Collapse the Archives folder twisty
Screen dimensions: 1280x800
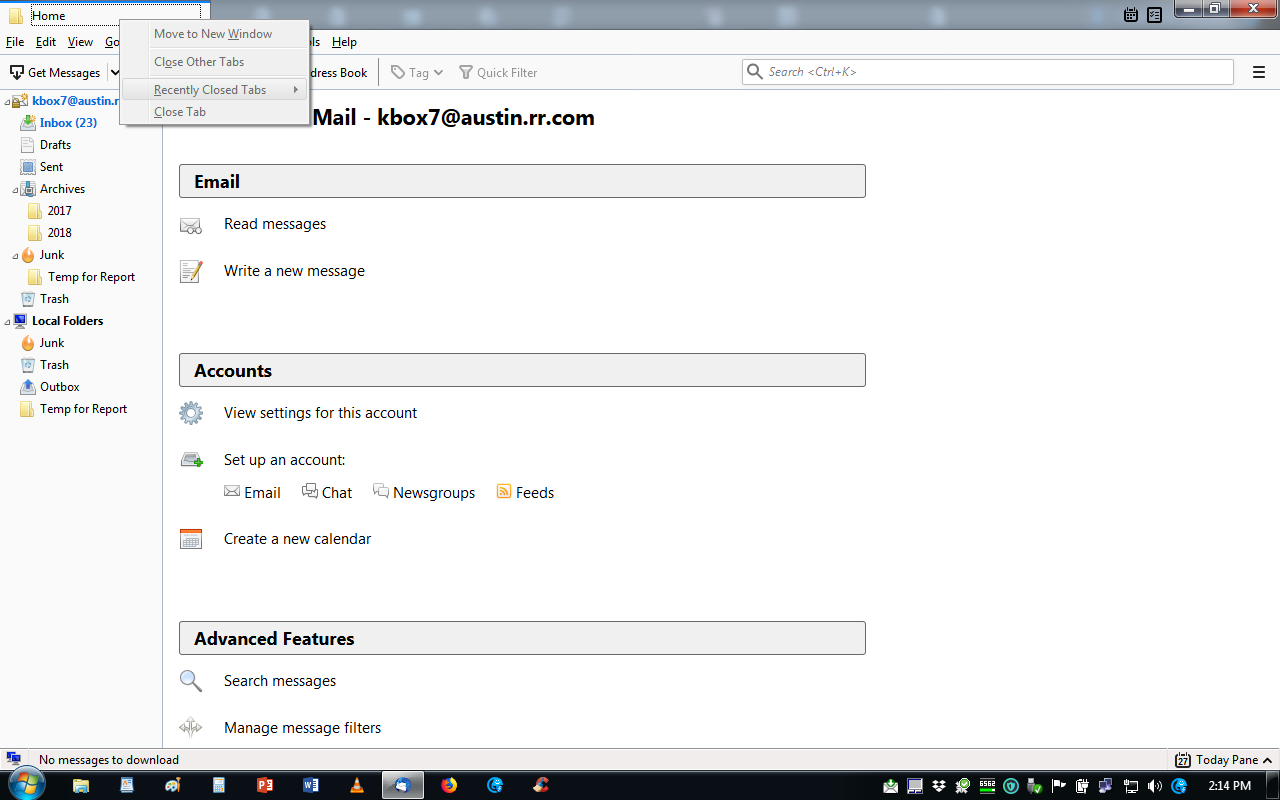[x=15, y=189]
